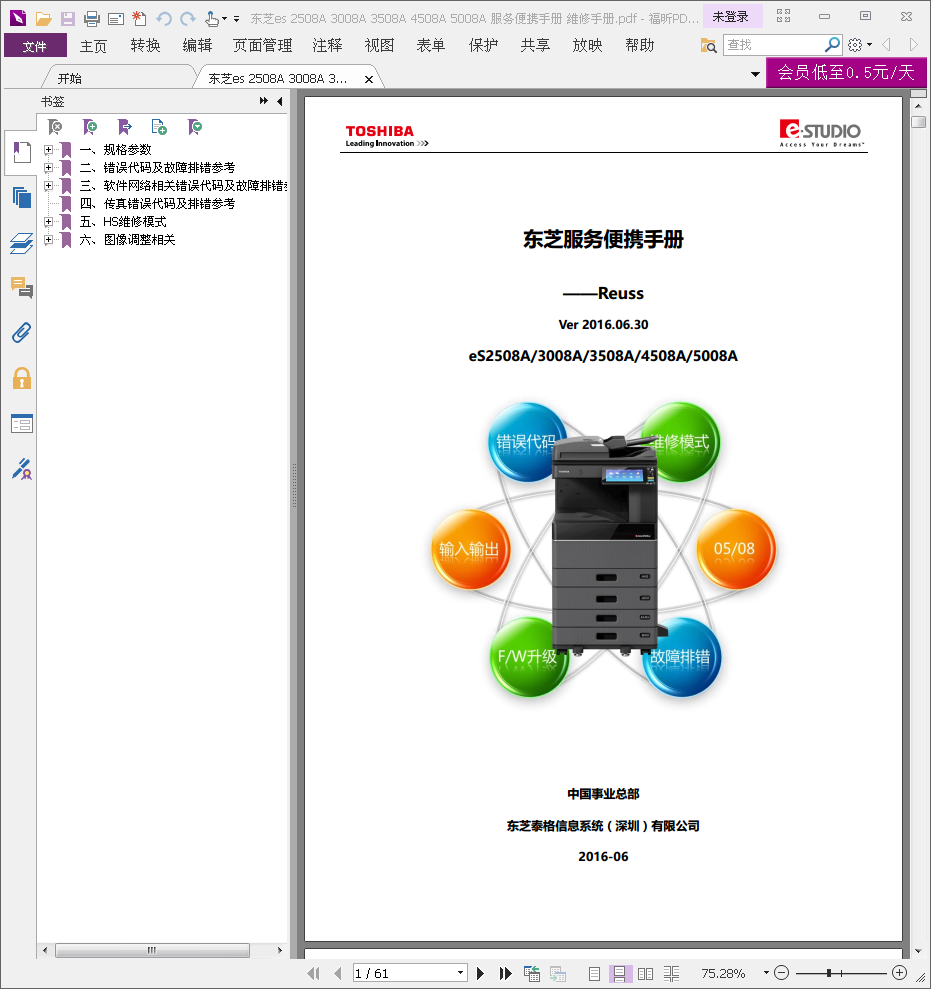Save the document with floppy disk icon
The image size is (931, 989).
coord(67,18)
